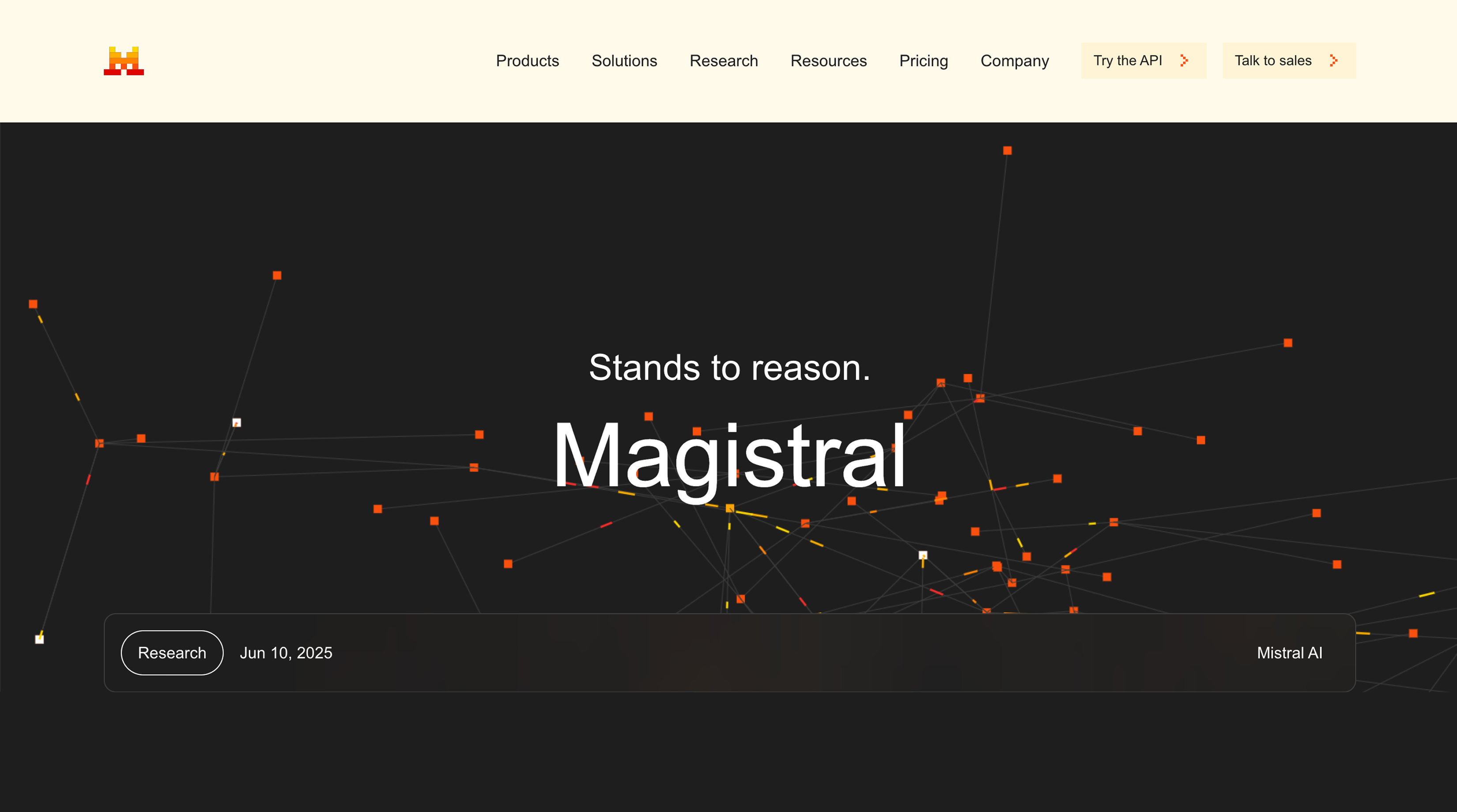
Task: Open the Products menu
Action: pos(527,60)
